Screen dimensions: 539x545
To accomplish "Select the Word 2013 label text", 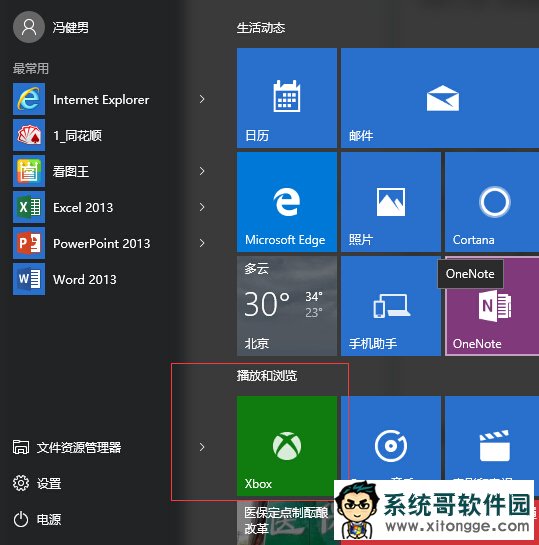I will pos(84,279).
